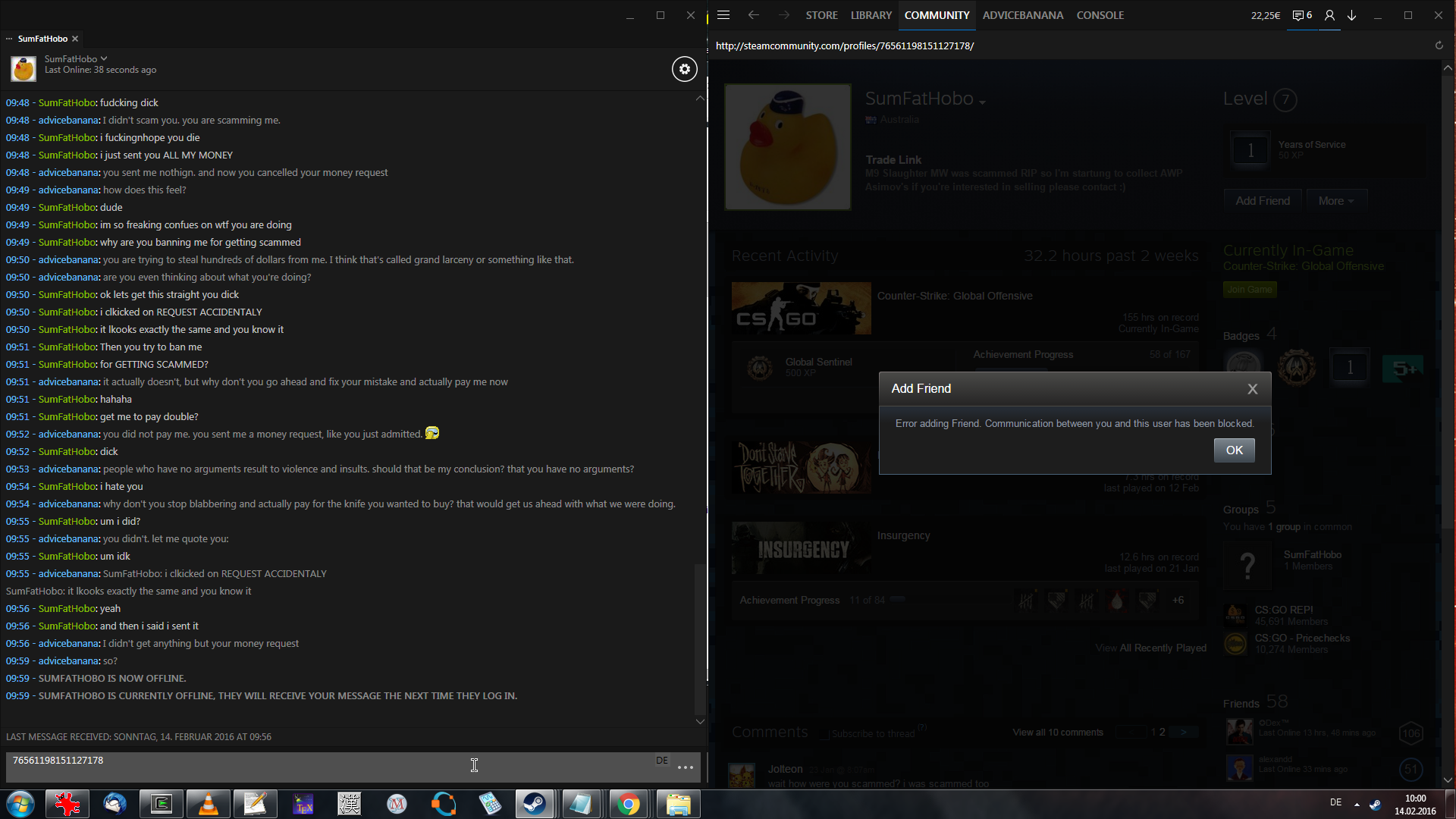Expand SumFatHobo name dropdown in chat

[x=104, y=58]
